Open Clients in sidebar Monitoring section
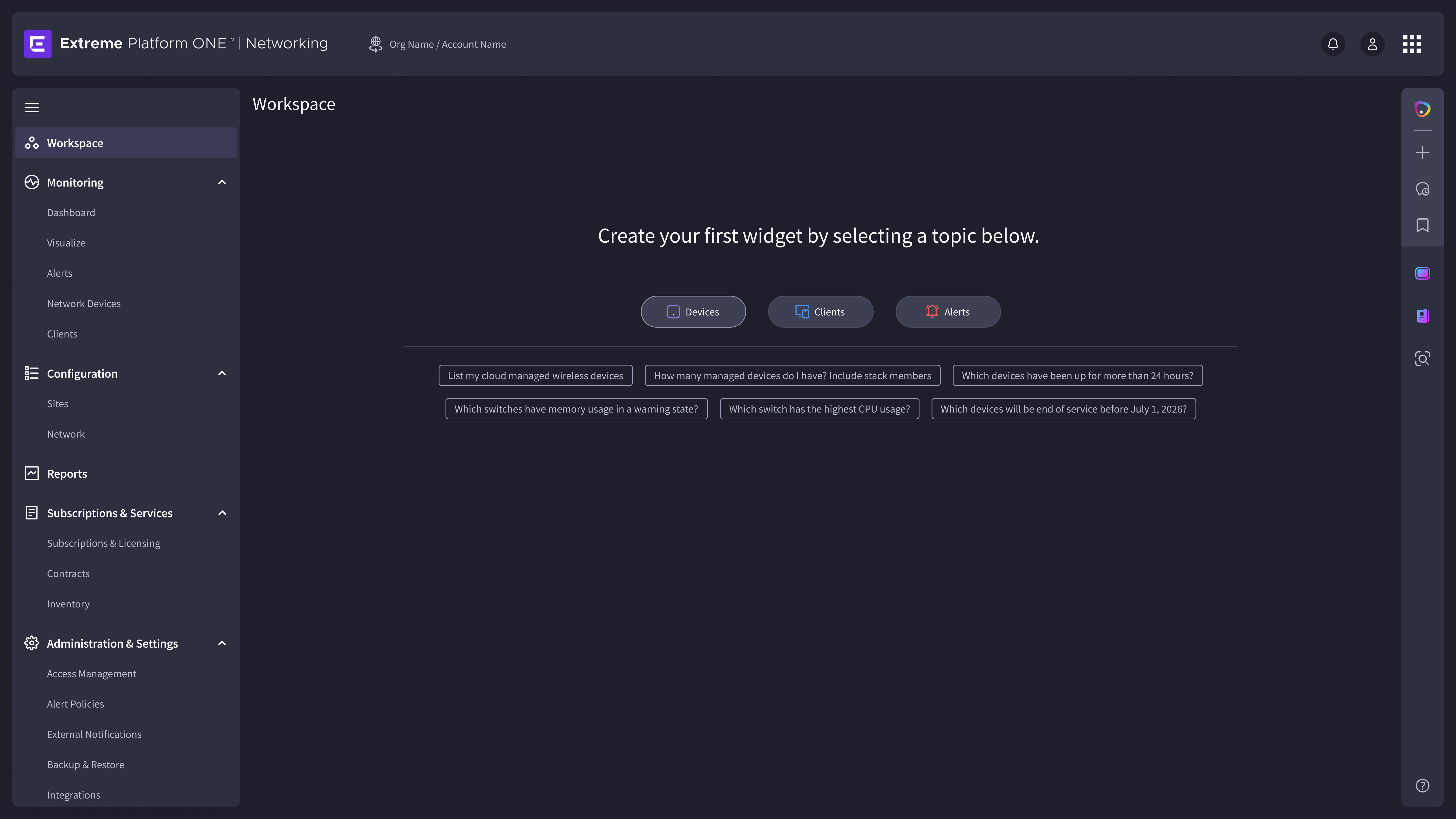Screen dimensions: 1456x819 (x=62, y=334)
